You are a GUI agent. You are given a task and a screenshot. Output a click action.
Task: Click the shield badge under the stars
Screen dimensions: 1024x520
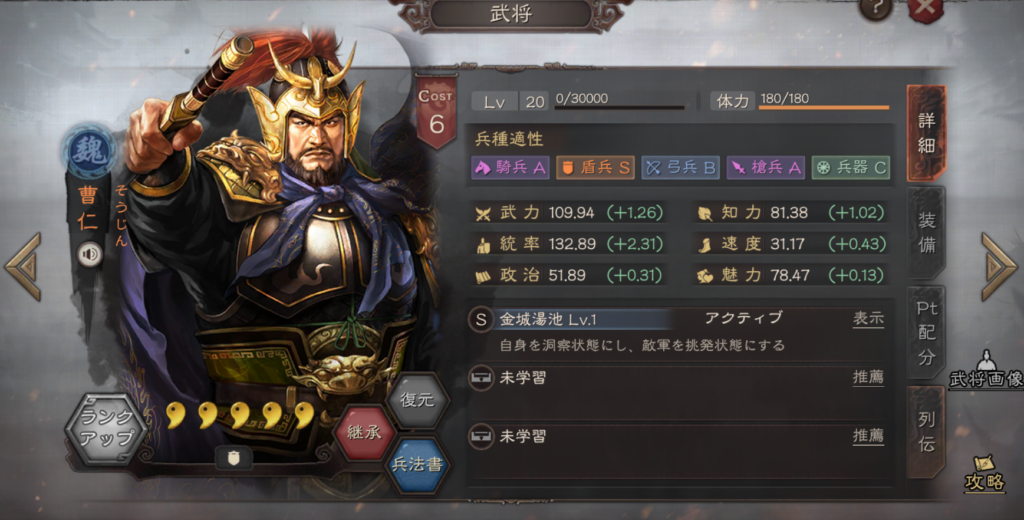(233, 459)
